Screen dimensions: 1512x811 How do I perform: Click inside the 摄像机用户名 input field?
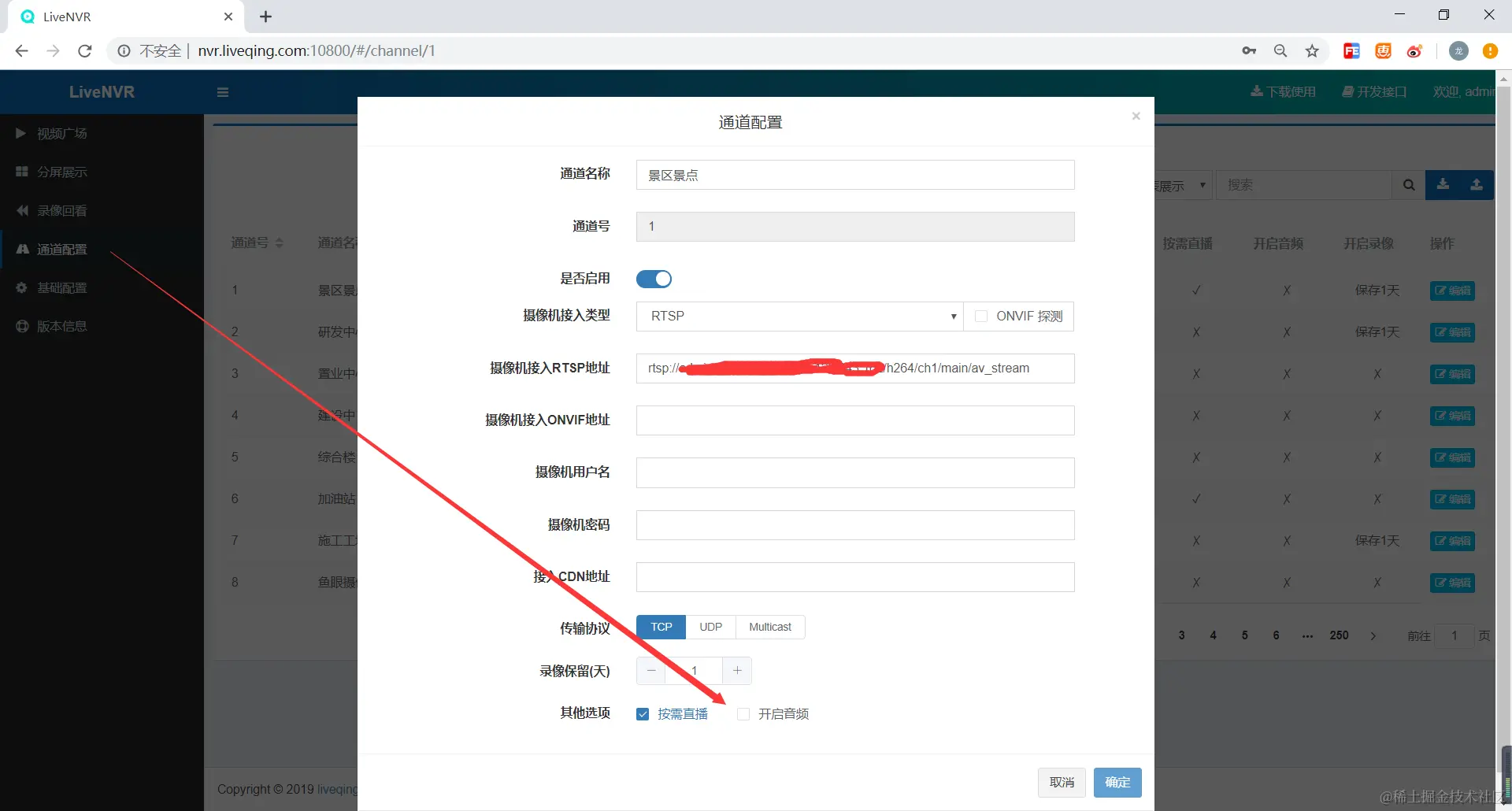855,472
